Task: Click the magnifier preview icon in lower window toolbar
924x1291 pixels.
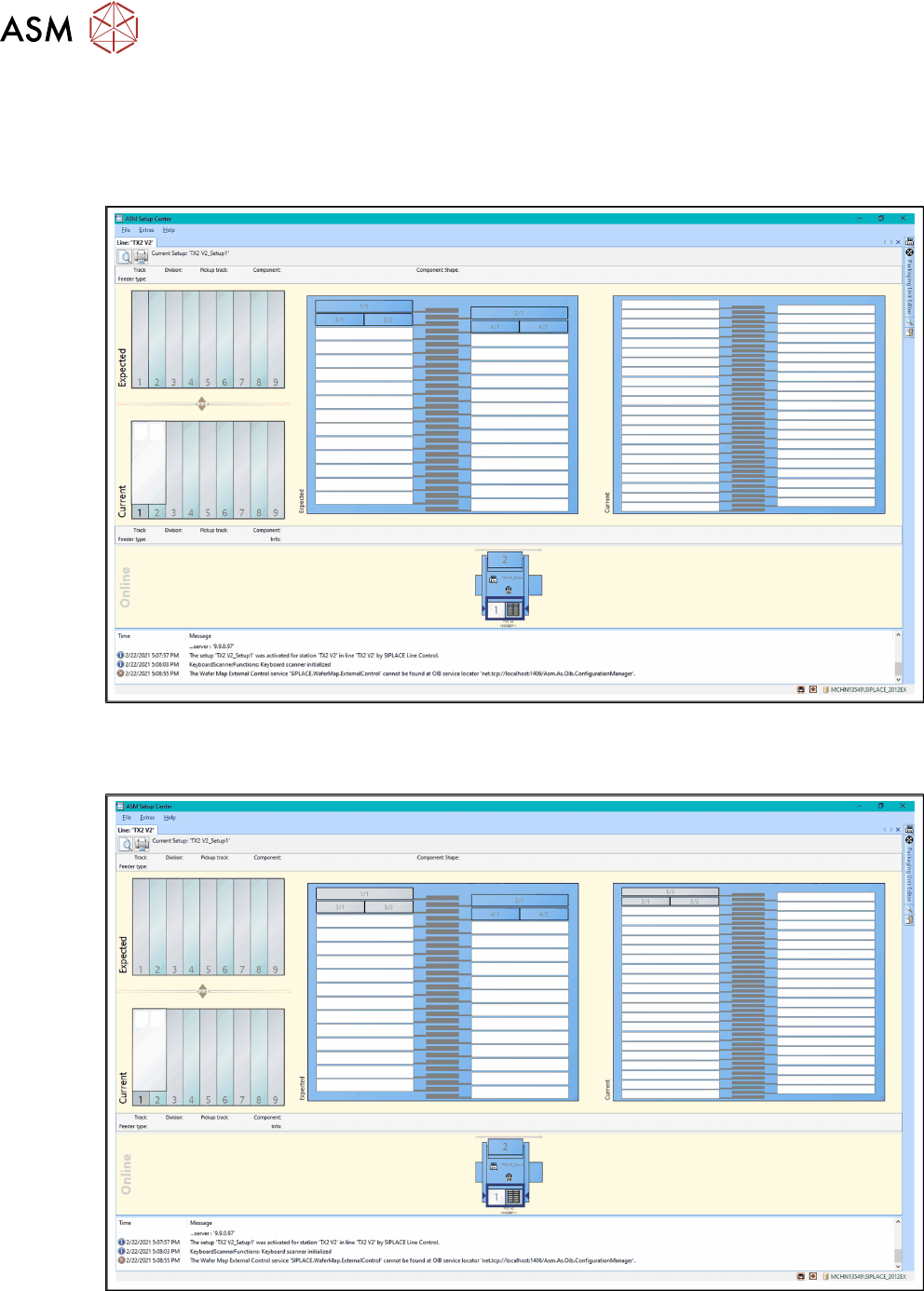Action: coord(126,844)
